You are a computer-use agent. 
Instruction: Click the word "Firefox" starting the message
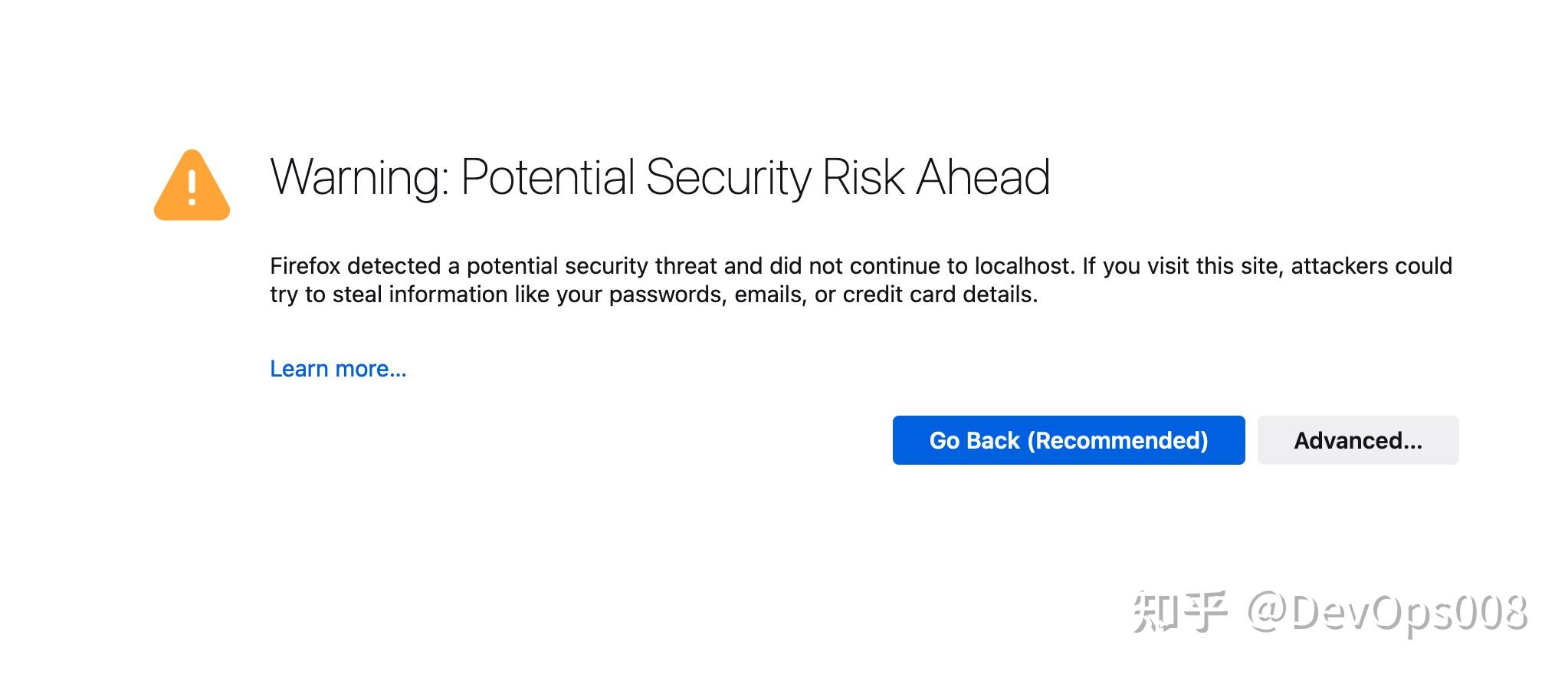(305, 266)
